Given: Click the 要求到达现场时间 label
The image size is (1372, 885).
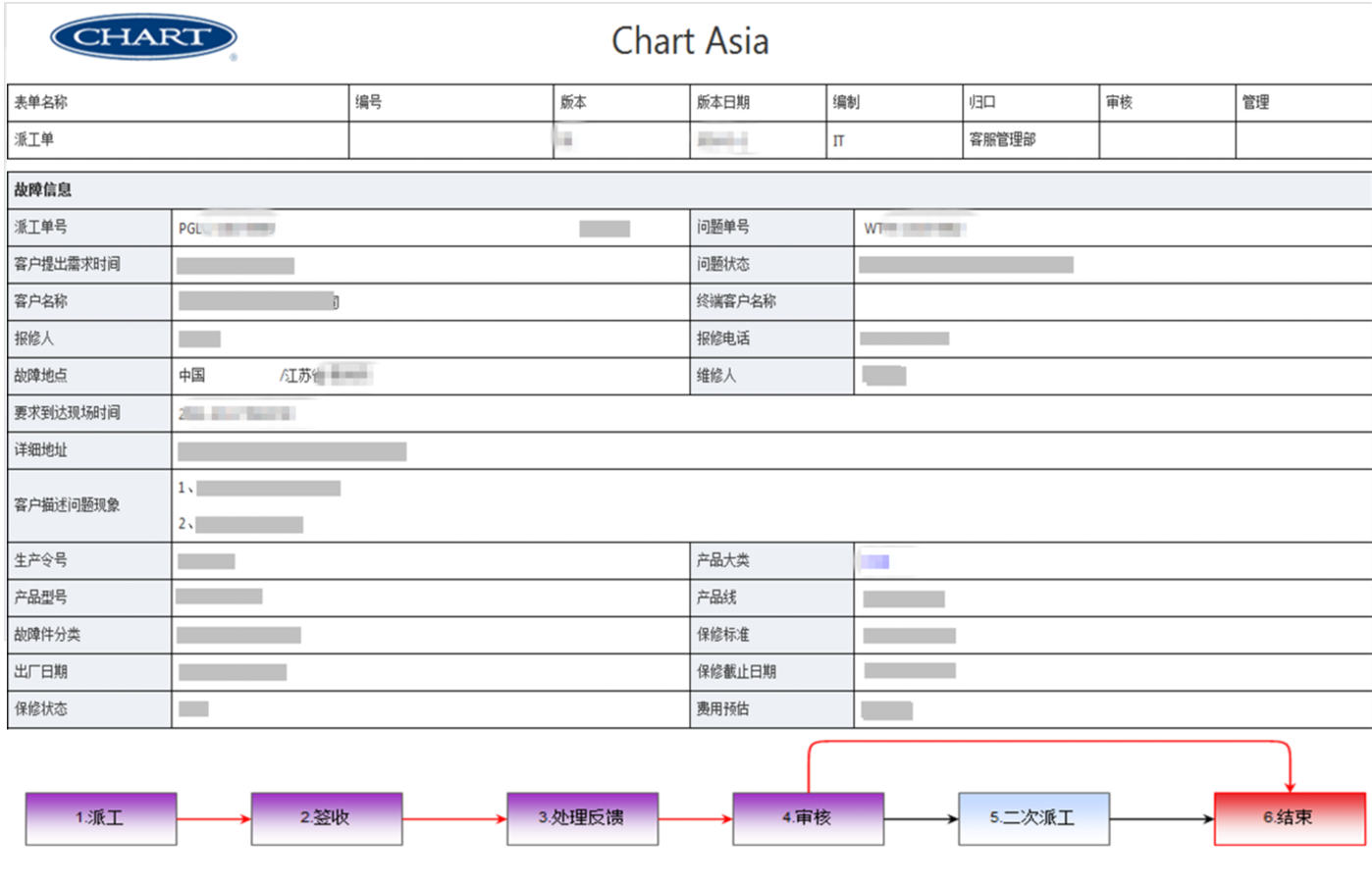Looking at the screenshot, I should [67, 414].
